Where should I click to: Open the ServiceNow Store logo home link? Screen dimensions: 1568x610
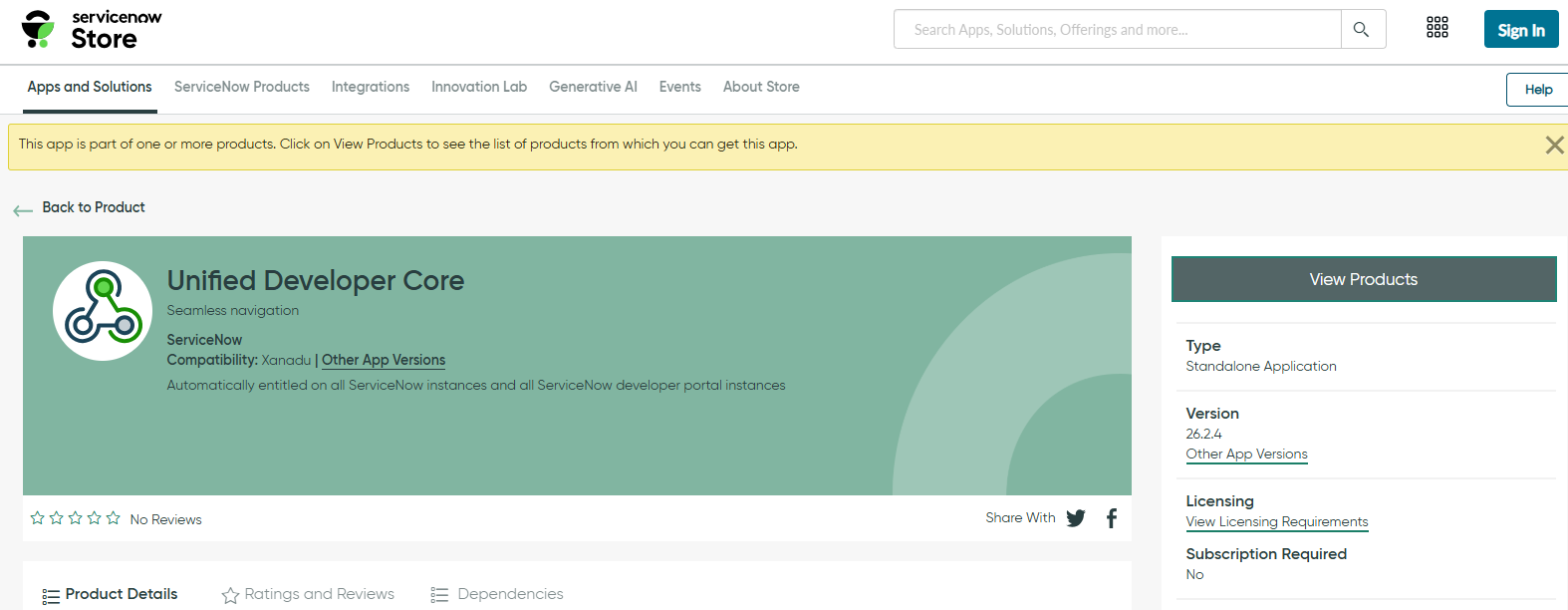coord(92,30)
